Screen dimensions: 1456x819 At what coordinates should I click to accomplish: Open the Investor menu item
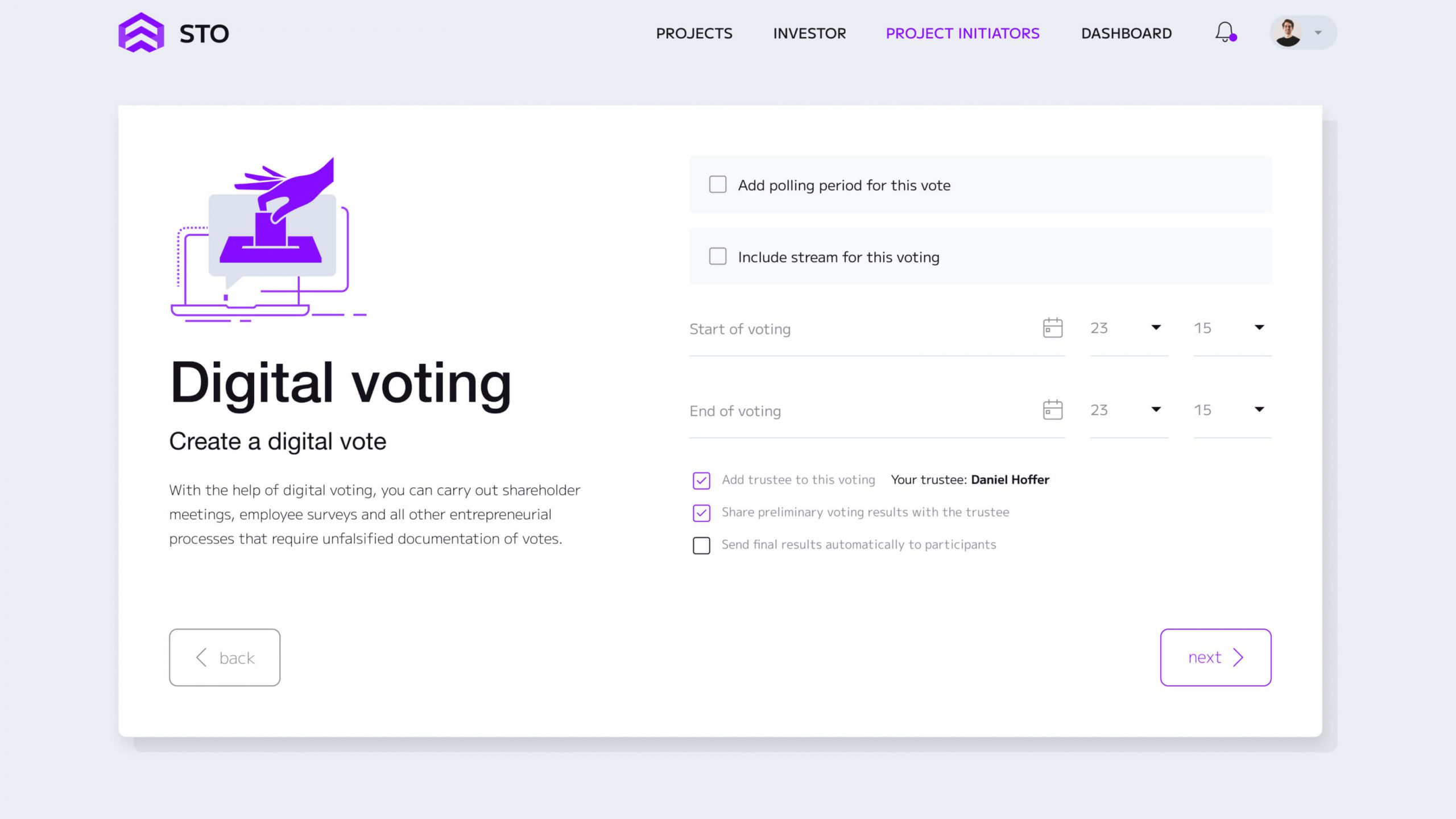(x=809, y=33)
